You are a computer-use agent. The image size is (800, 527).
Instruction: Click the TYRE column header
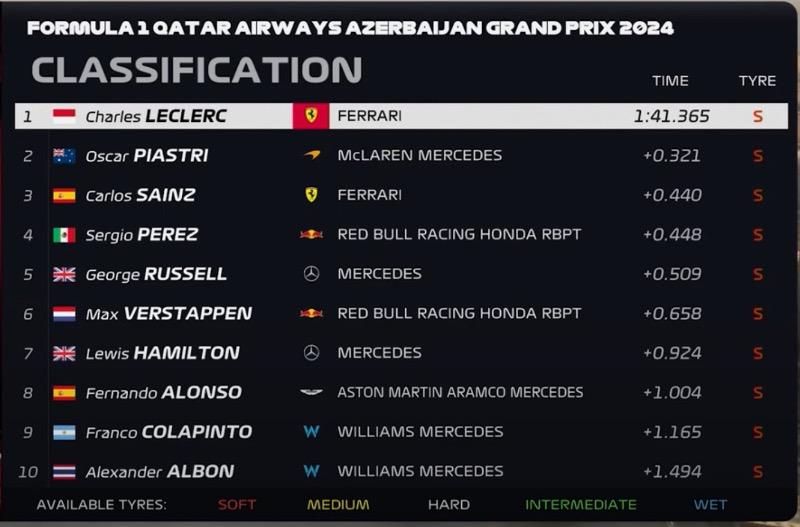click(757, 81)
